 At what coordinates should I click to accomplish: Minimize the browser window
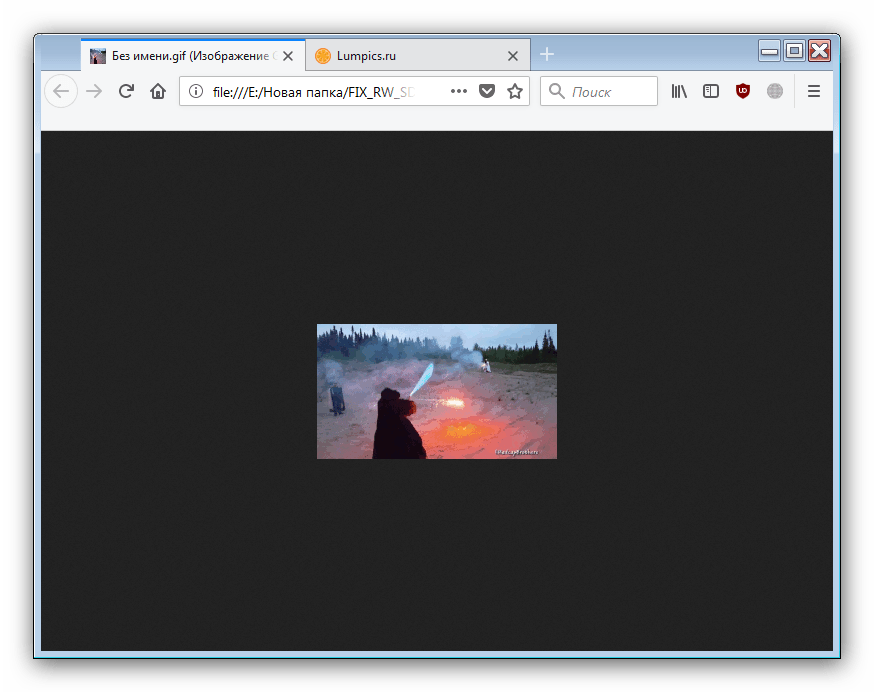point(769,51)
